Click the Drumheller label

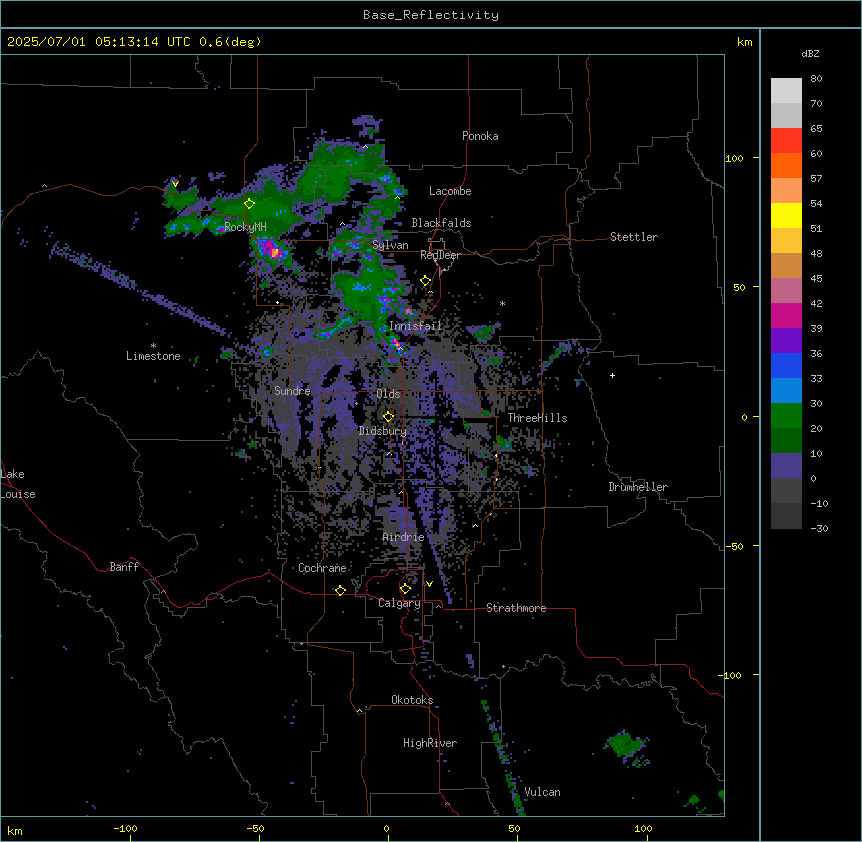tap(638, 487)
